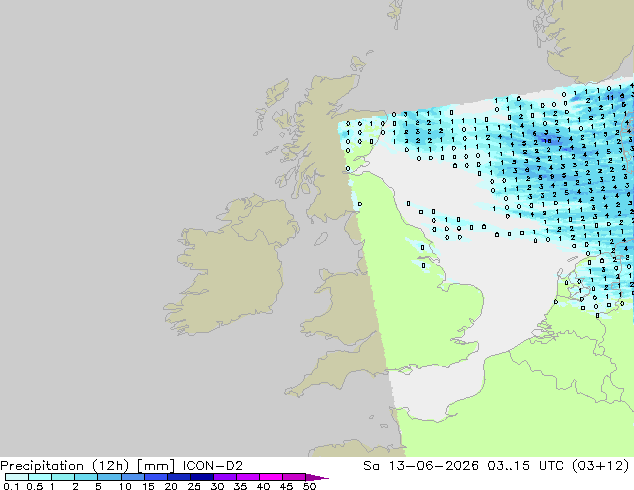Click the 25–30 mm navy legend swatch

(x=201, y=477)
